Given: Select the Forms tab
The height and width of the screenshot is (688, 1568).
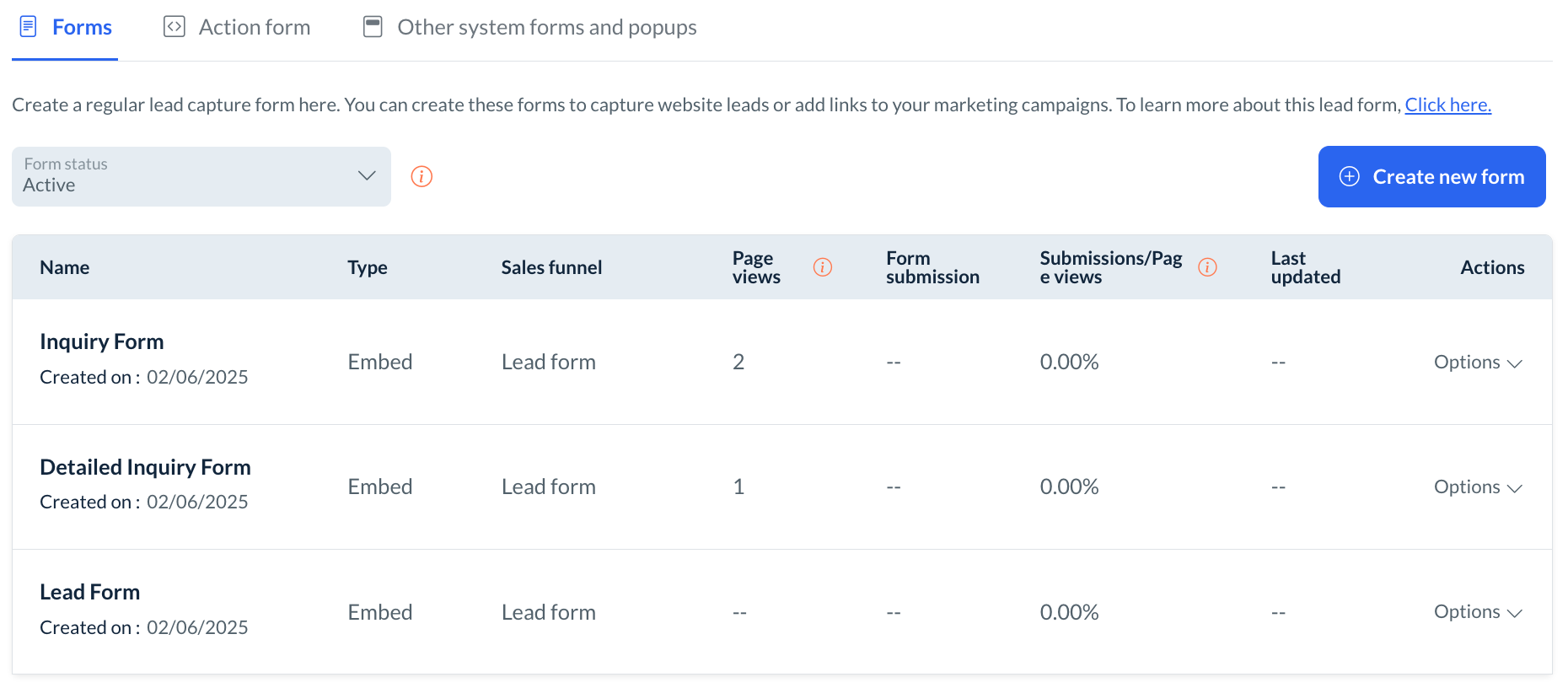Looking at the screenshot, I should (82, 27).
